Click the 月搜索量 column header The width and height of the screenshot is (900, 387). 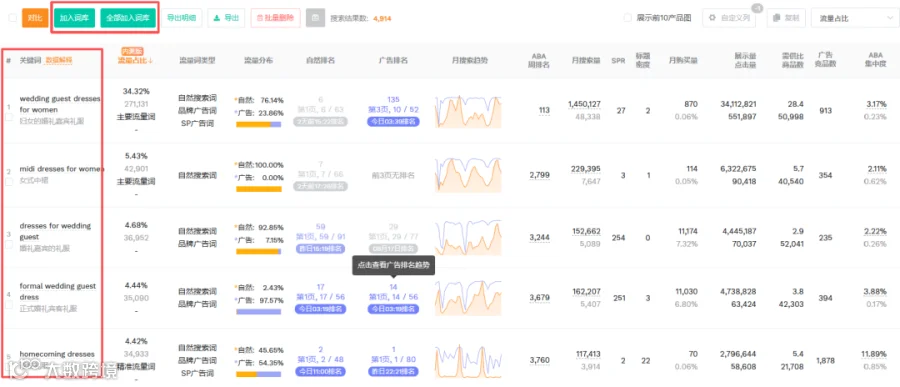tap(586, 60)
